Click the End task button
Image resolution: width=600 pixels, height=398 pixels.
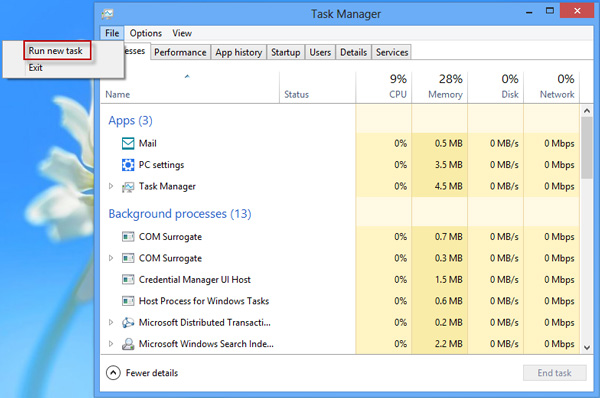pos(554,373)
